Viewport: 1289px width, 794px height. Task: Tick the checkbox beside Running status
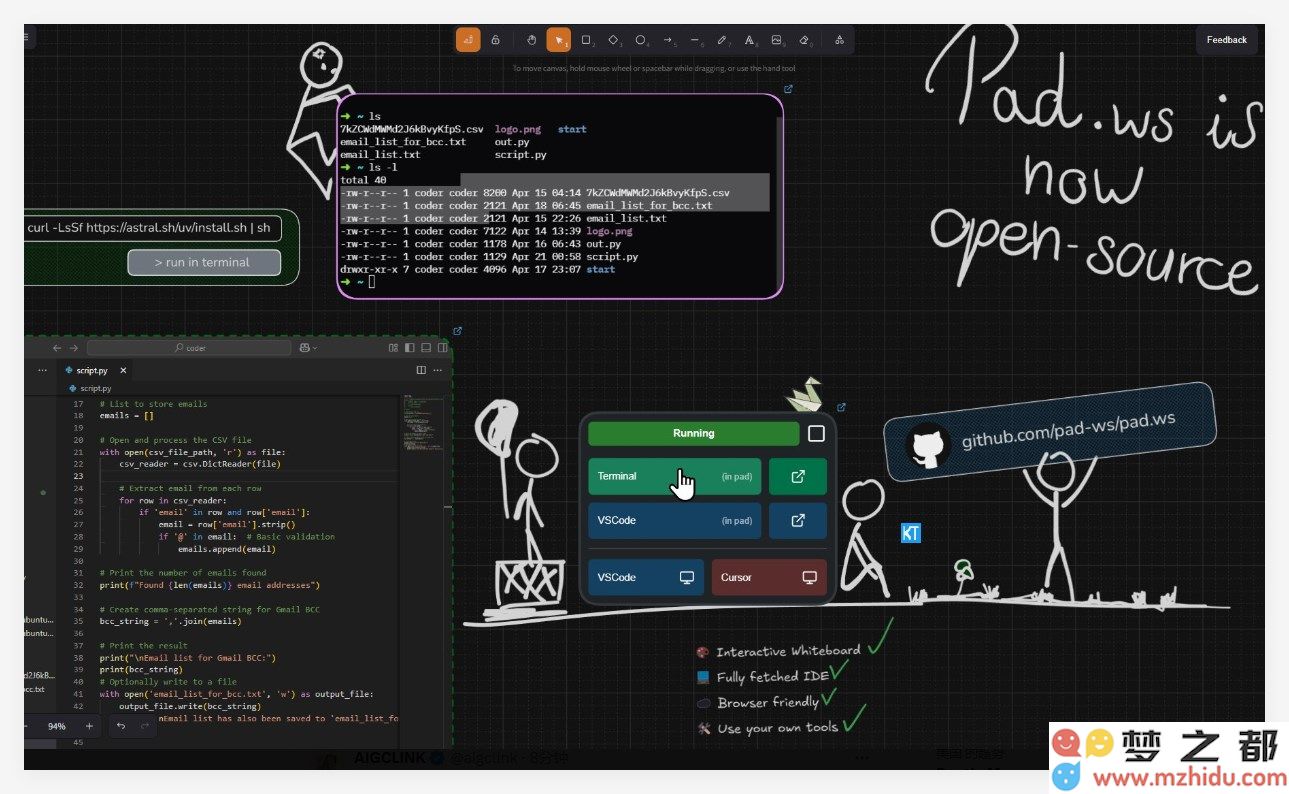point(816,433)
